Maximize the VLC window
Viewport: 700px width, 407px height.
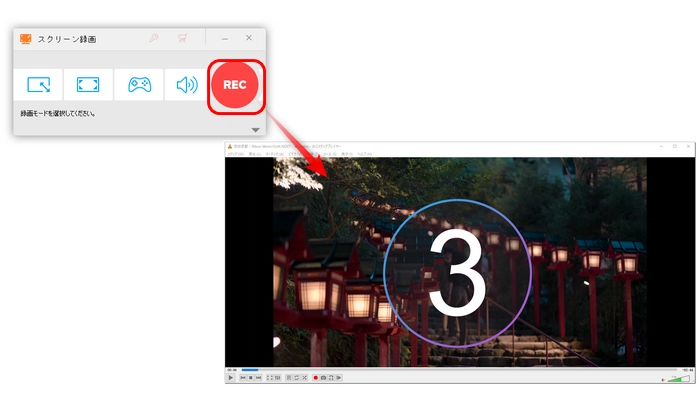tap(675, 146)
